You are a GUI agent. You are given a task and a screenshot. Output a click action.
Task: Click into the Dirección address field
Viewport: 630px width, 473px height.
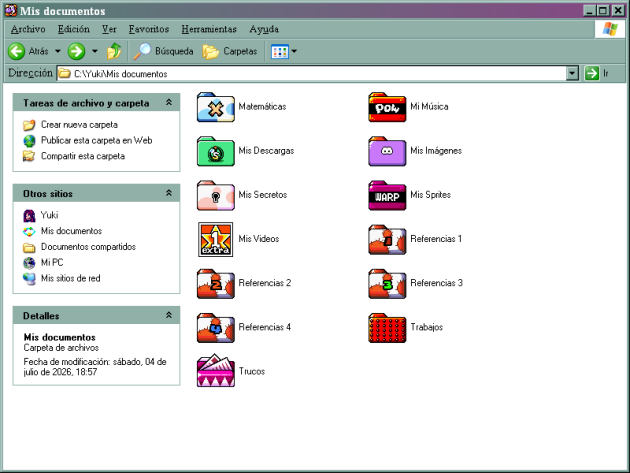(312, 74)
